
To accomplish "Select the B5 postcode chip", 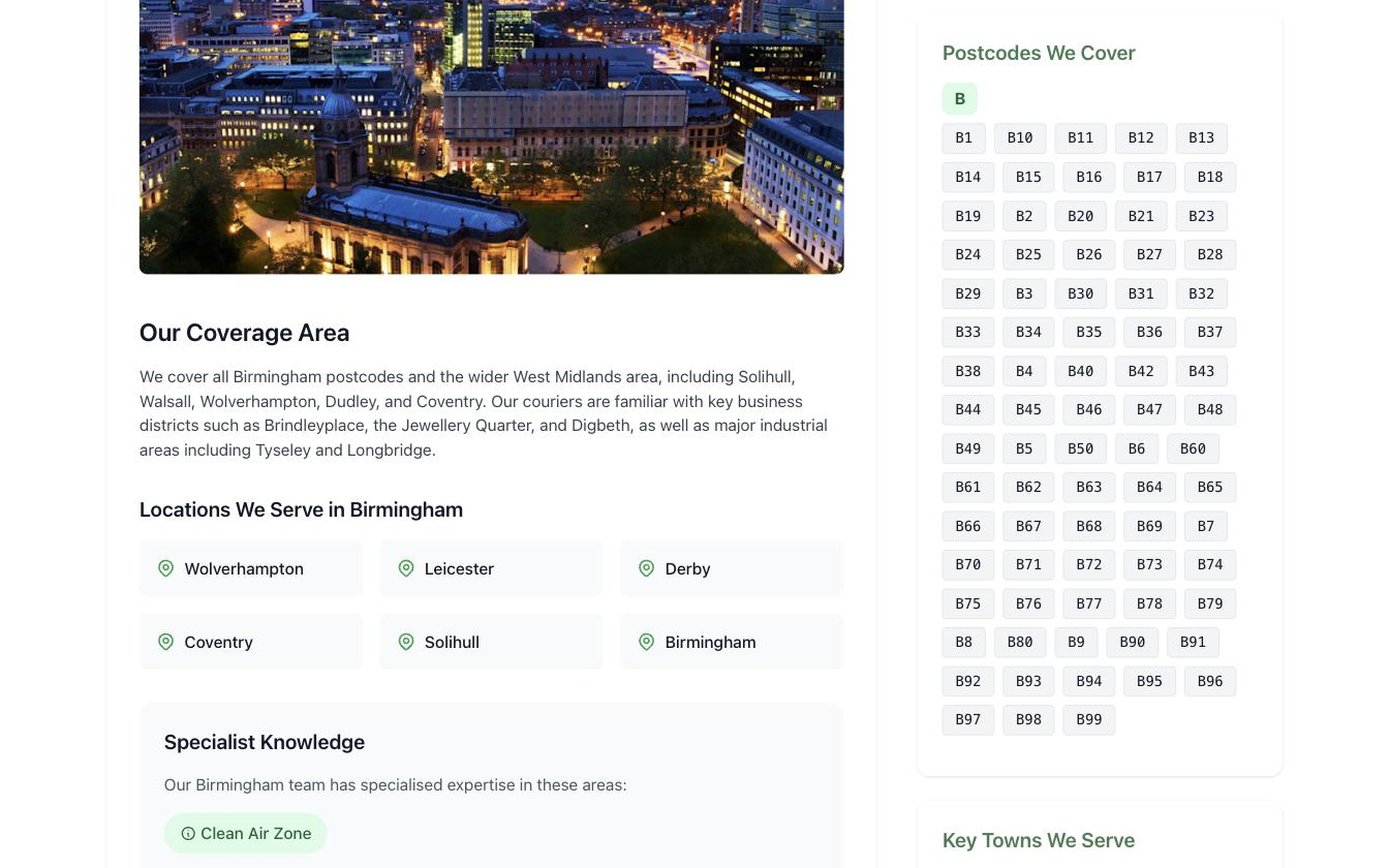I will [x=1025, y=448].
